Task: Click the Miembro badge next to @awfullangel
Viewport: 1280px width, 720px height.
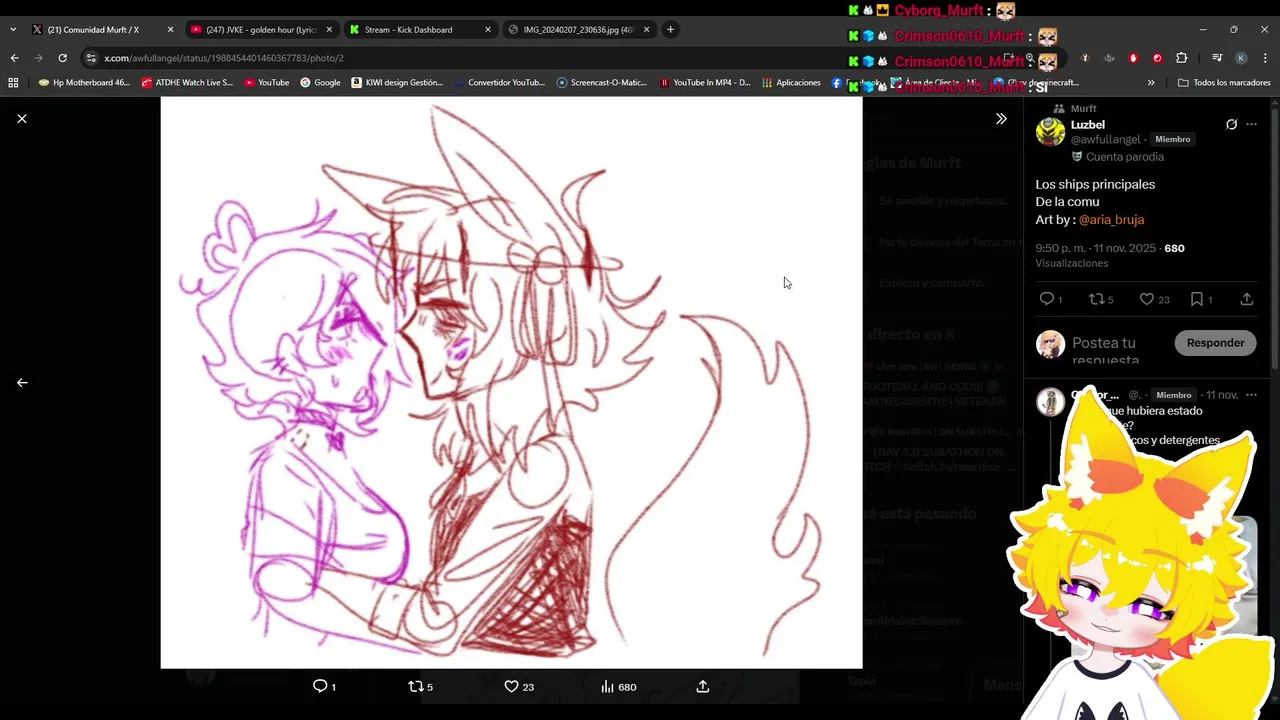Action: [1172, 139]
